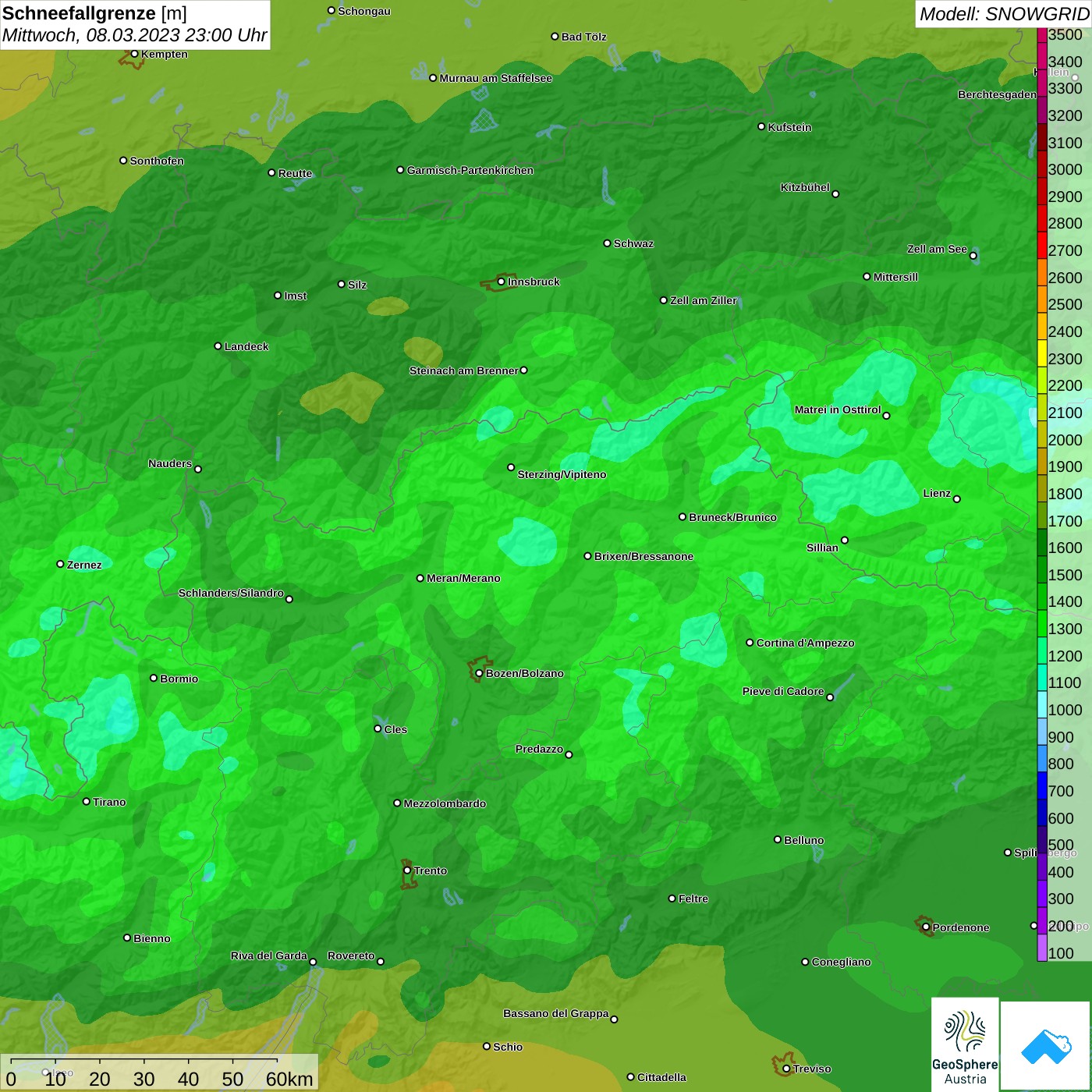Click the 60km scale bar label
The height and width of the screenshot is (1092, 1092).
tap(289, 1079)
